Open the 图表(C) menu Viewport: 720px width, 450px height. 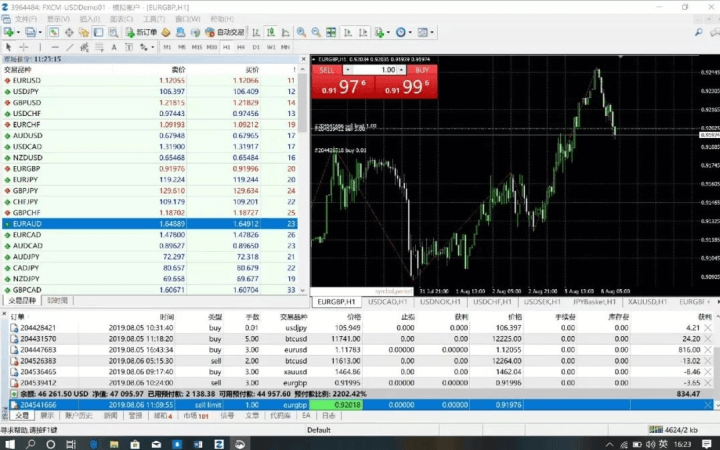(x=121, y=19)
